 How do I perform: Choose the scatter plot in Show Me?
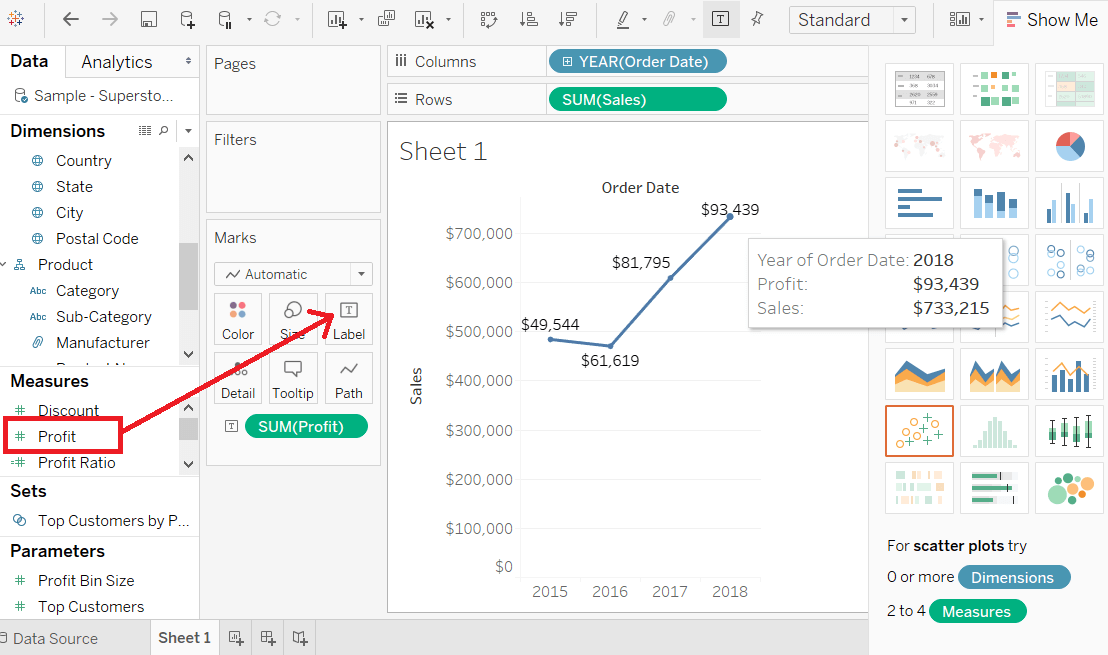pyautogui.click(x=919, y=431)
